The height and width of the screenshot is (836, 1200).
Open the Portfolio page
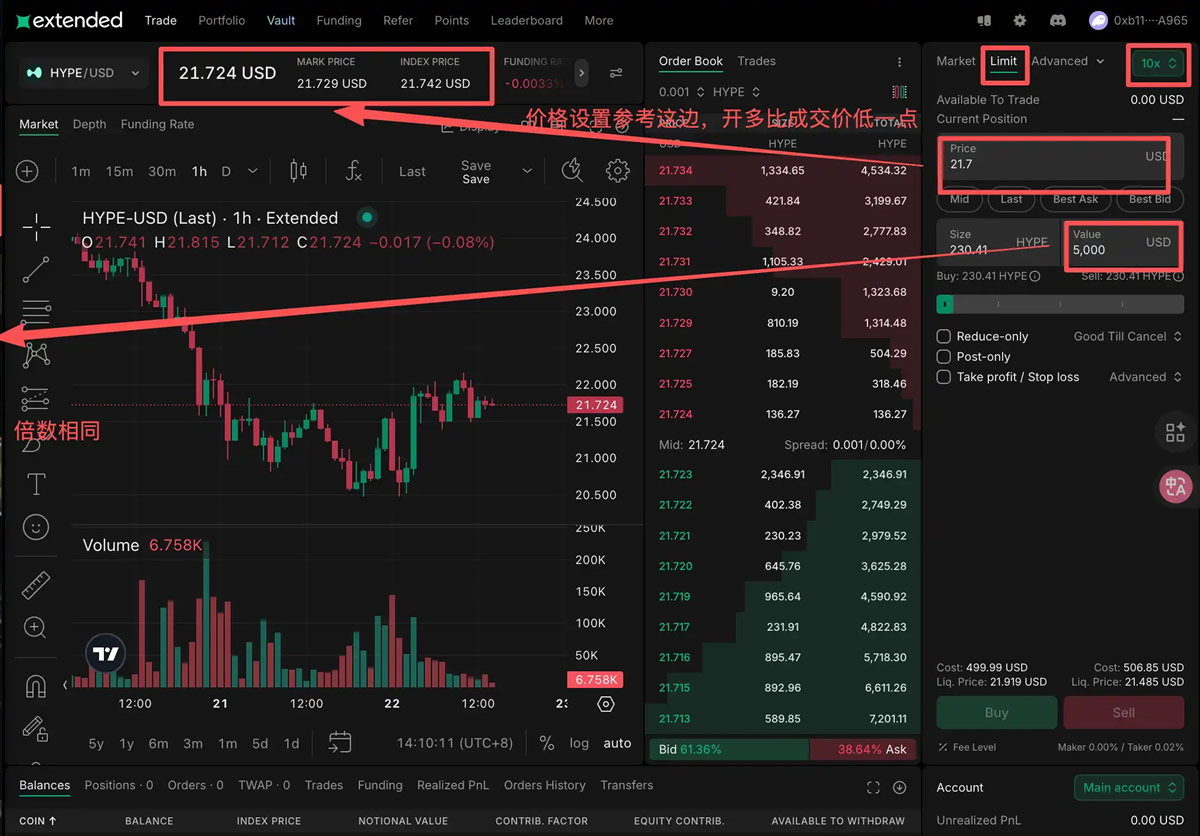[222, 20]
